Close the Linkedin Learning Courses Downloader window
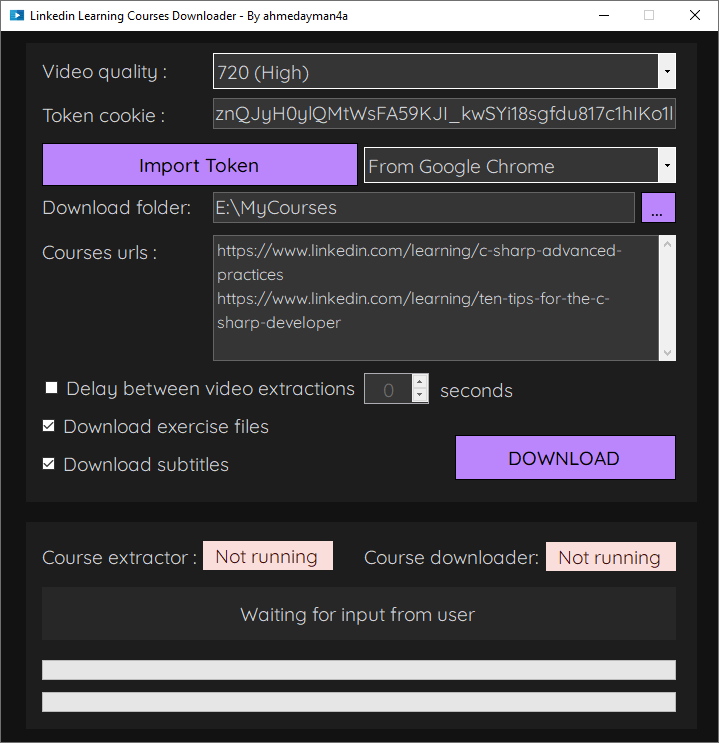 695,16
